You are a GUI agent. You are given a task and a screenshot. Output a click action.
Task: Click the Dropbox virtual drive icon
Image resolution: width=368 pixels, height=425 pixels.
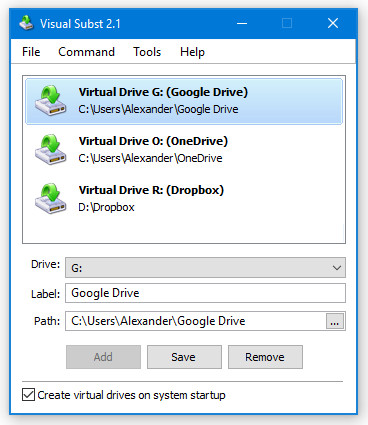coord(51,198)
